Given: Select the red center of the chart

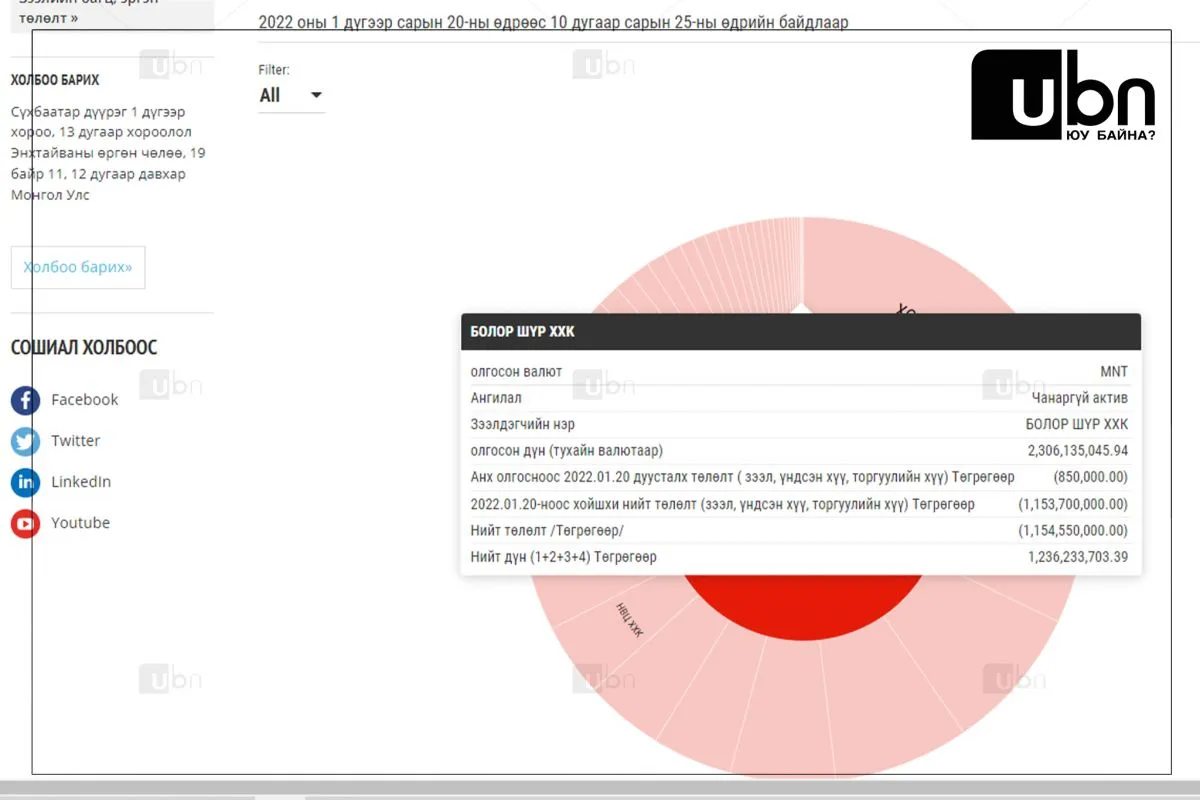Looking at the screenshot, I should (805, 608).
